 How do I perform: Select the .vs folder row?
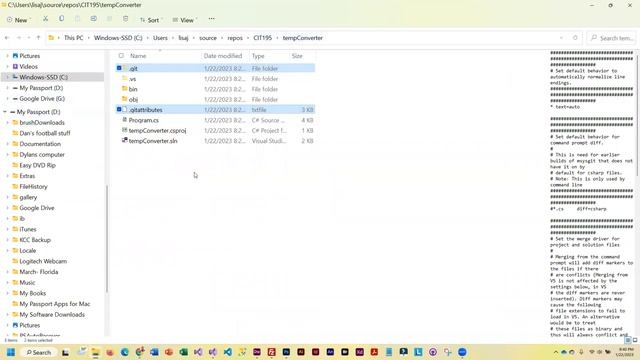coord(216,79)
